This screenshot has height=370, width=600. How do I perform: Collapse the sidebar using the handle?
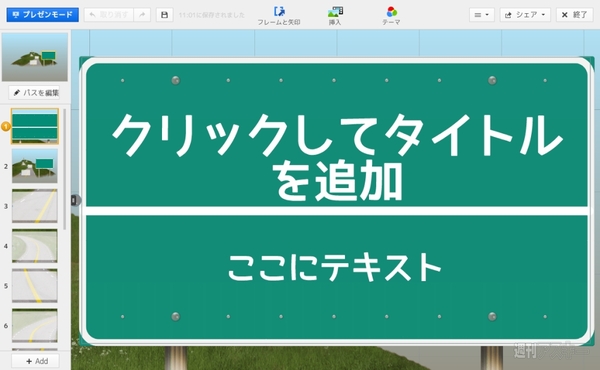point(75,200)
